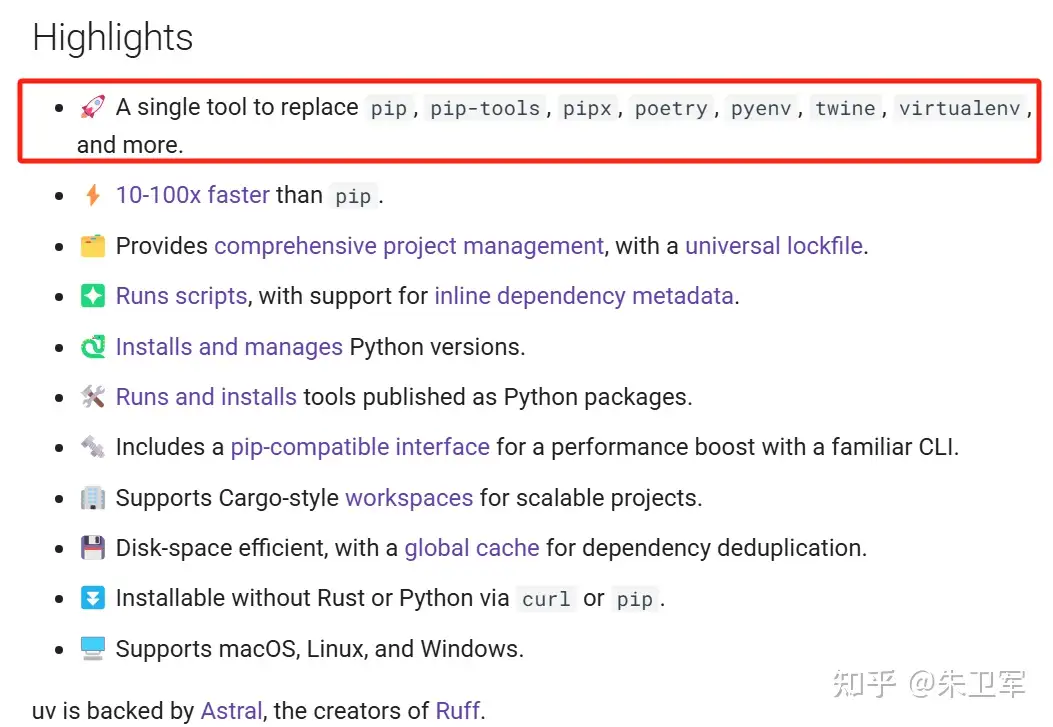
Task: Open the "10-100x faster" link
Action: click(x=192, y=195)
